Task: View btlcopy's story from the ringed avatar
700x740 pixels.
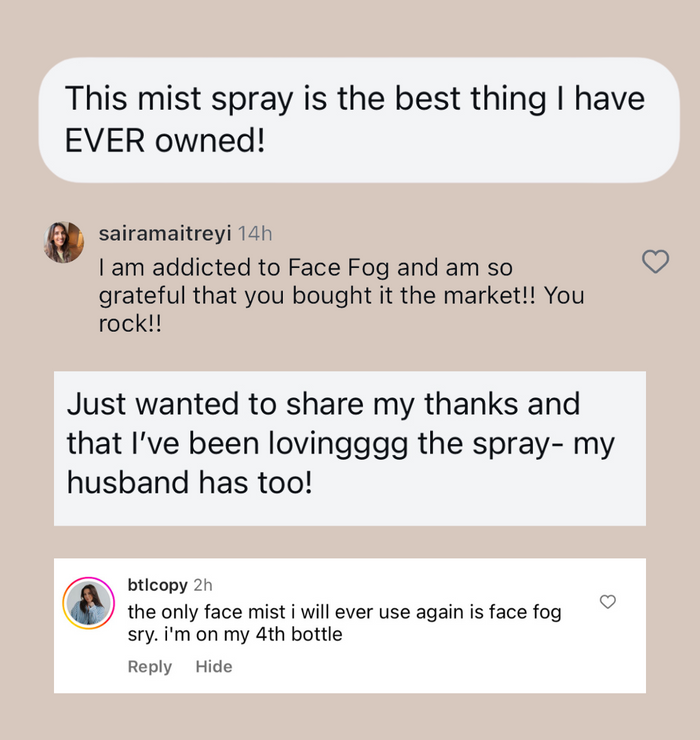Action: click(x=88, y=603)
